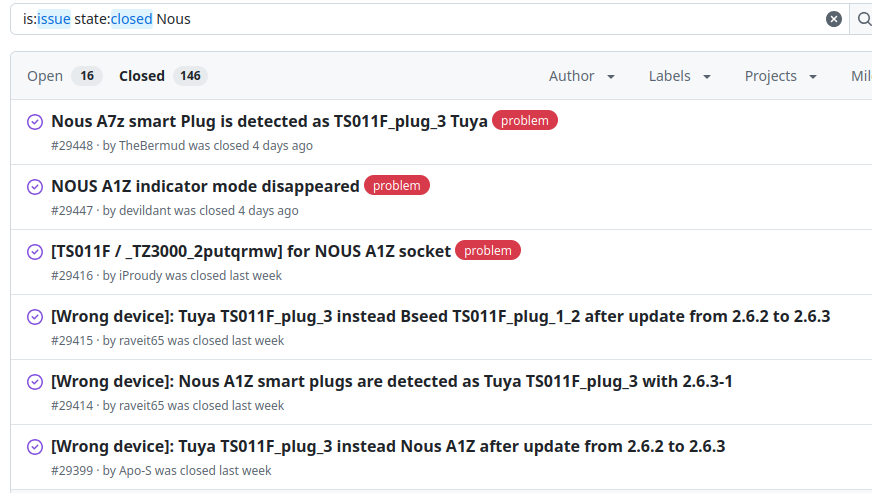Clear the search query with X icon

(833, 19)
